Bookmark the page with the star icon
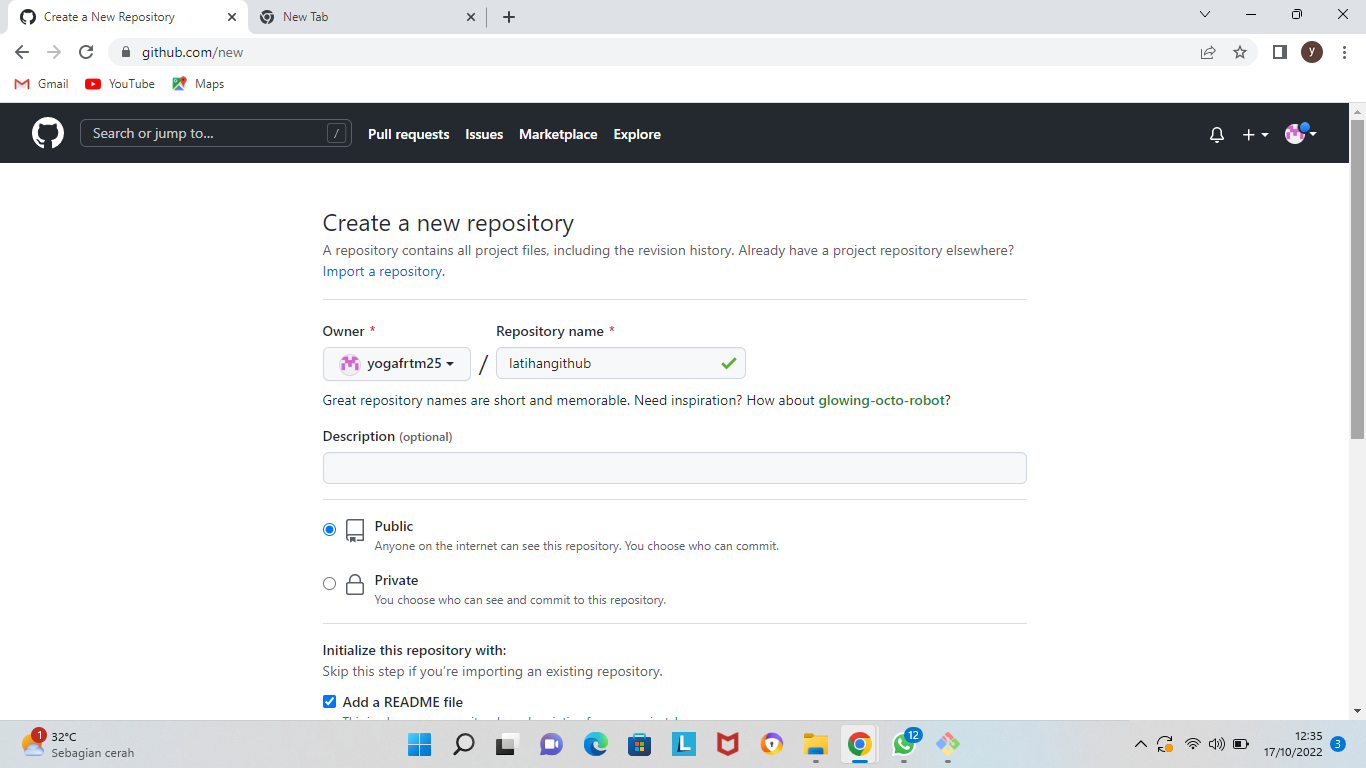 pos(1240,51)
